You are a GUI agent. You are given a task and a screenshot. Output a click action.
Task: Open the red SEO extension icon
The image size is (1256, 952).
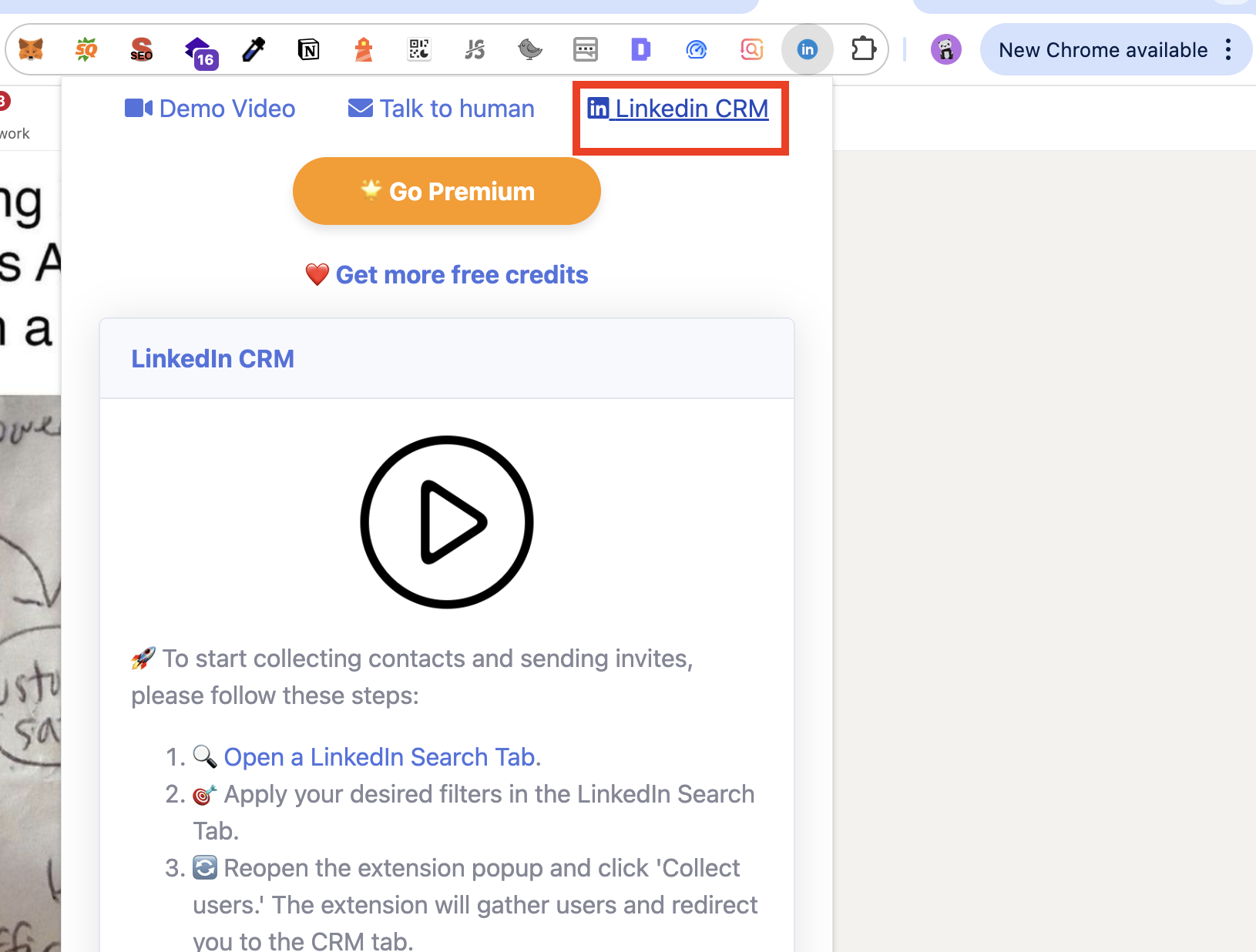[142, 50]
